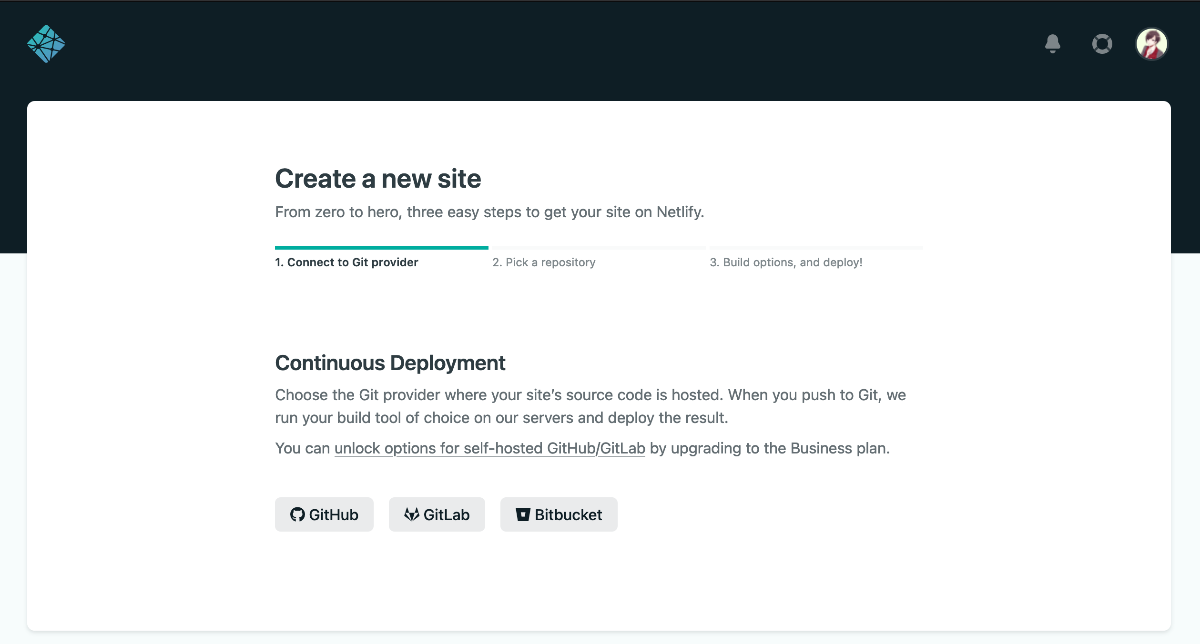This screenshot has width=1200, height=644.
Task: Connect using the Bitbucket provider button
Action: click(x=558, y=514)
